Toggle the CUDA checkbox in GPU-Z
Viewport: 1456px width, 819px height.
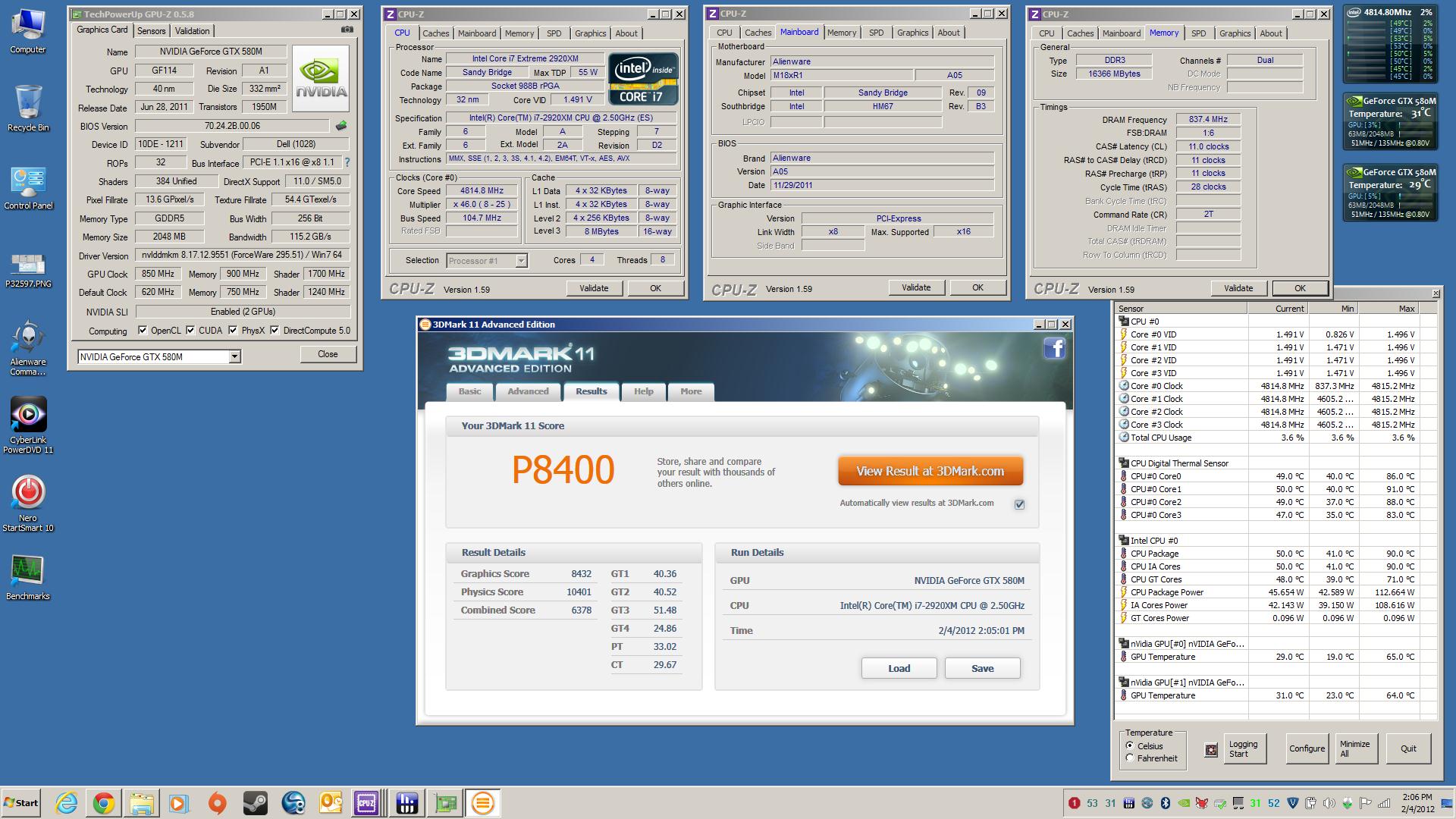click(x=190, y=331)
